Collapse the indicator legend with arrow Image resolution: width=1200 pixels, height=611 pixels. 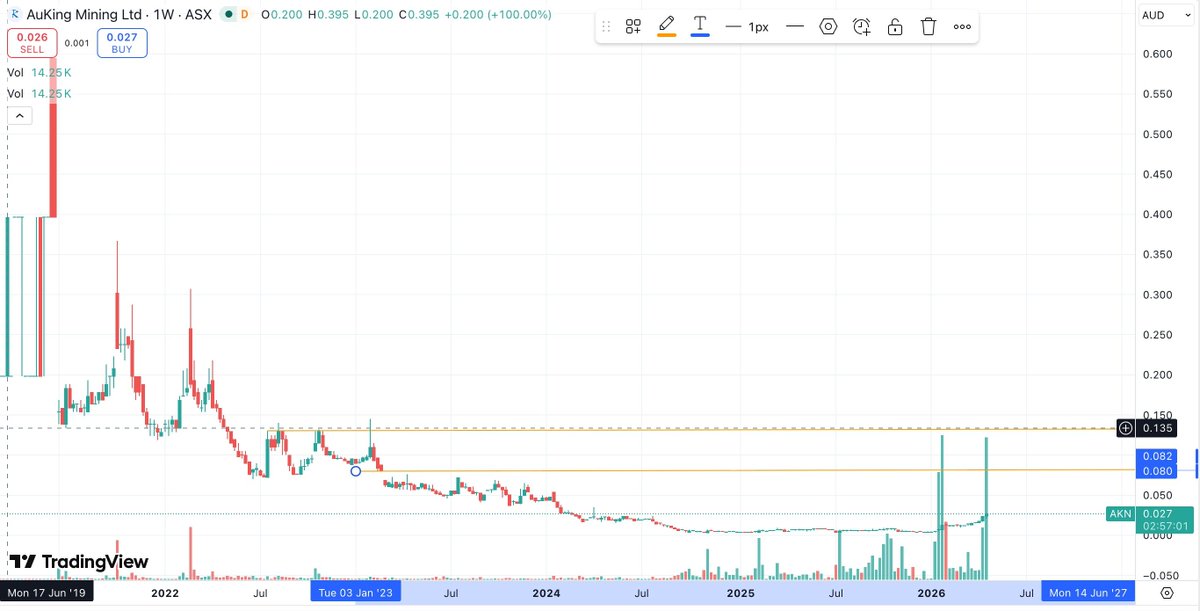[x=19, y=116]
